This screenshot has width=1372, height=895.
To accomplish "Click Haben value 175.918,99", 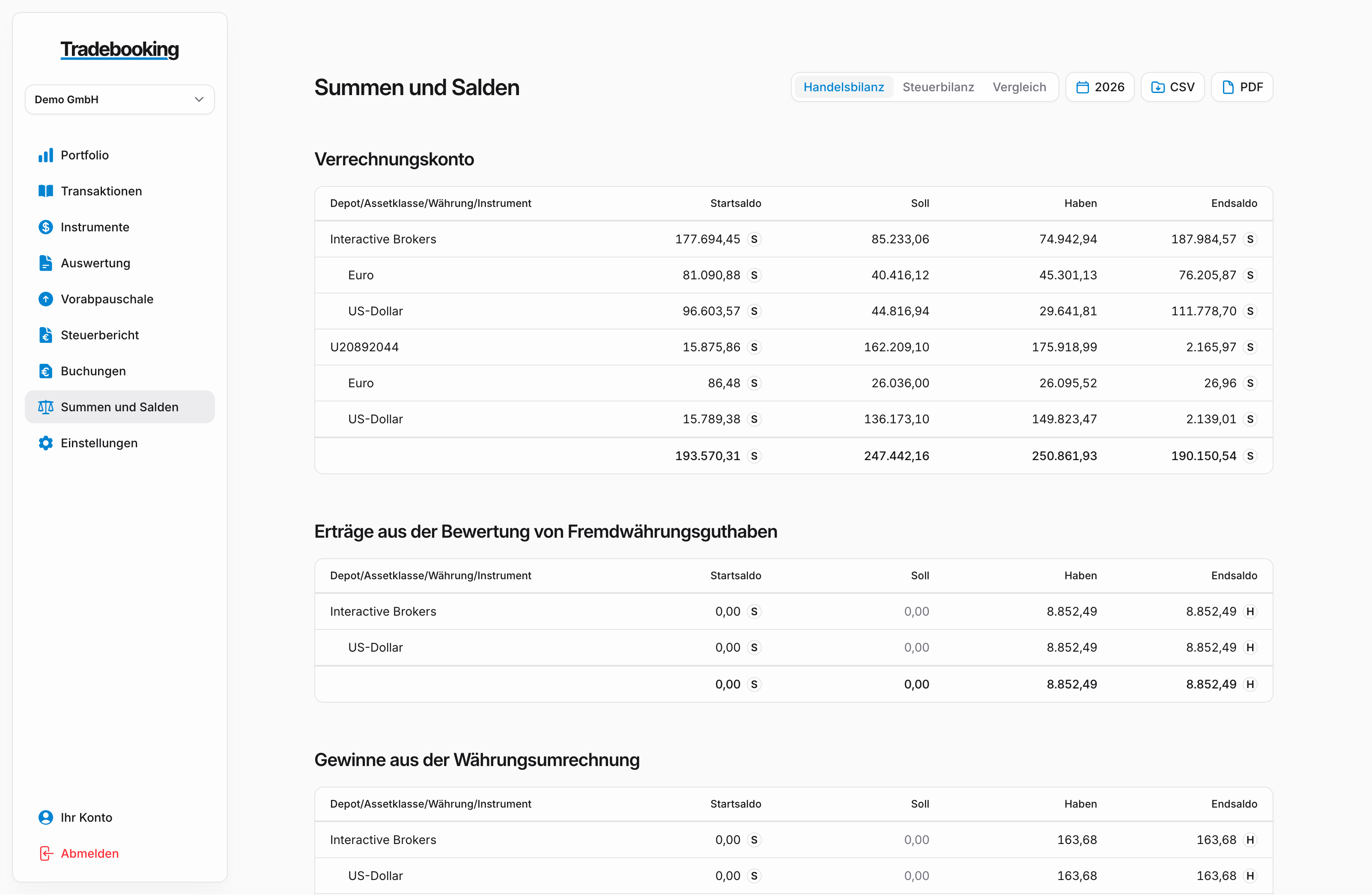I will click(x=1064, y=347).
